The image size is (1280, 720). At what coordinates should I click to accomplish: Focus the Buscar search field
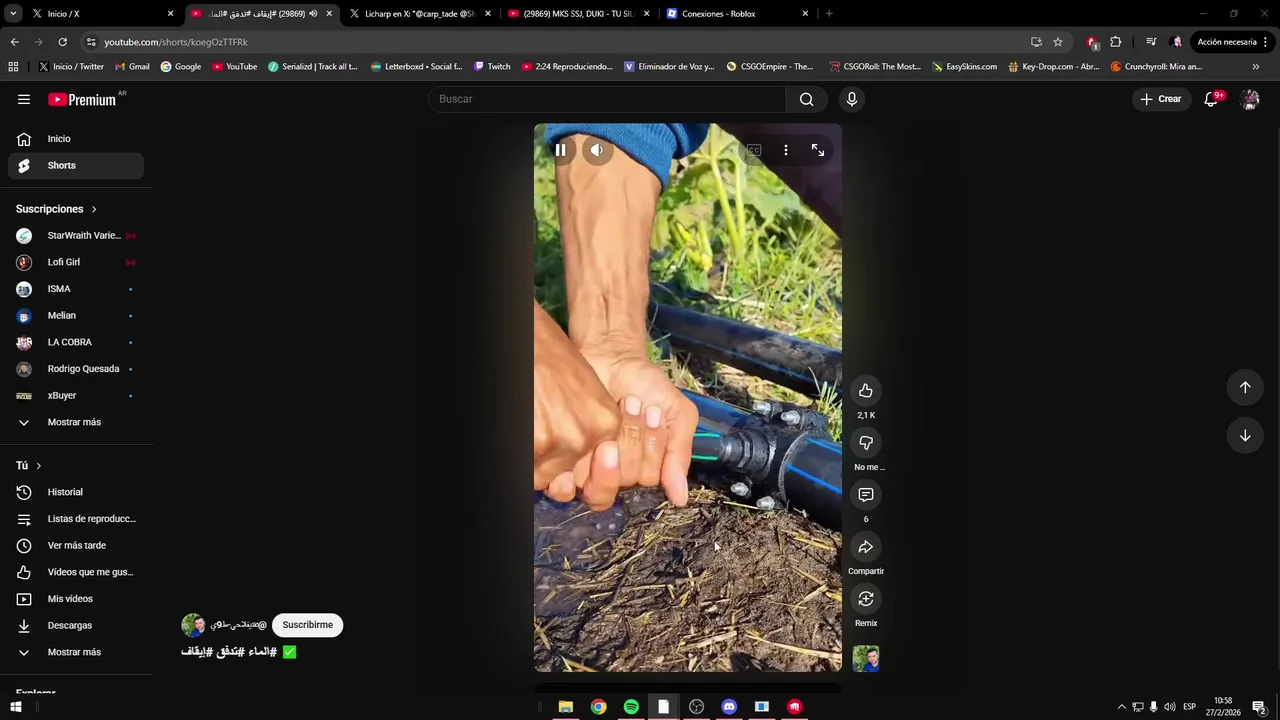tap(607, 99)
